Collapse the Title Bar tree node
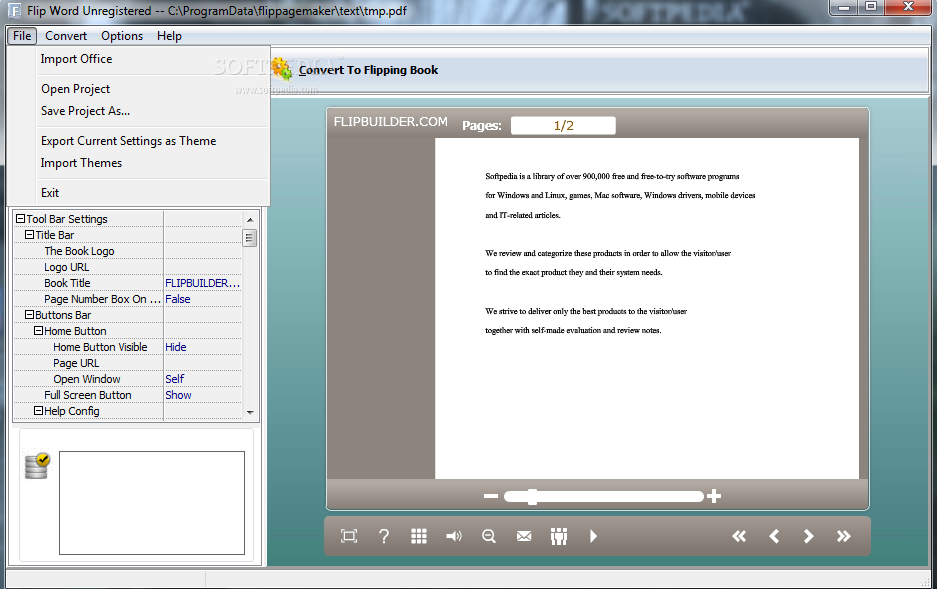937x589 pixels. tap(29, 235)
